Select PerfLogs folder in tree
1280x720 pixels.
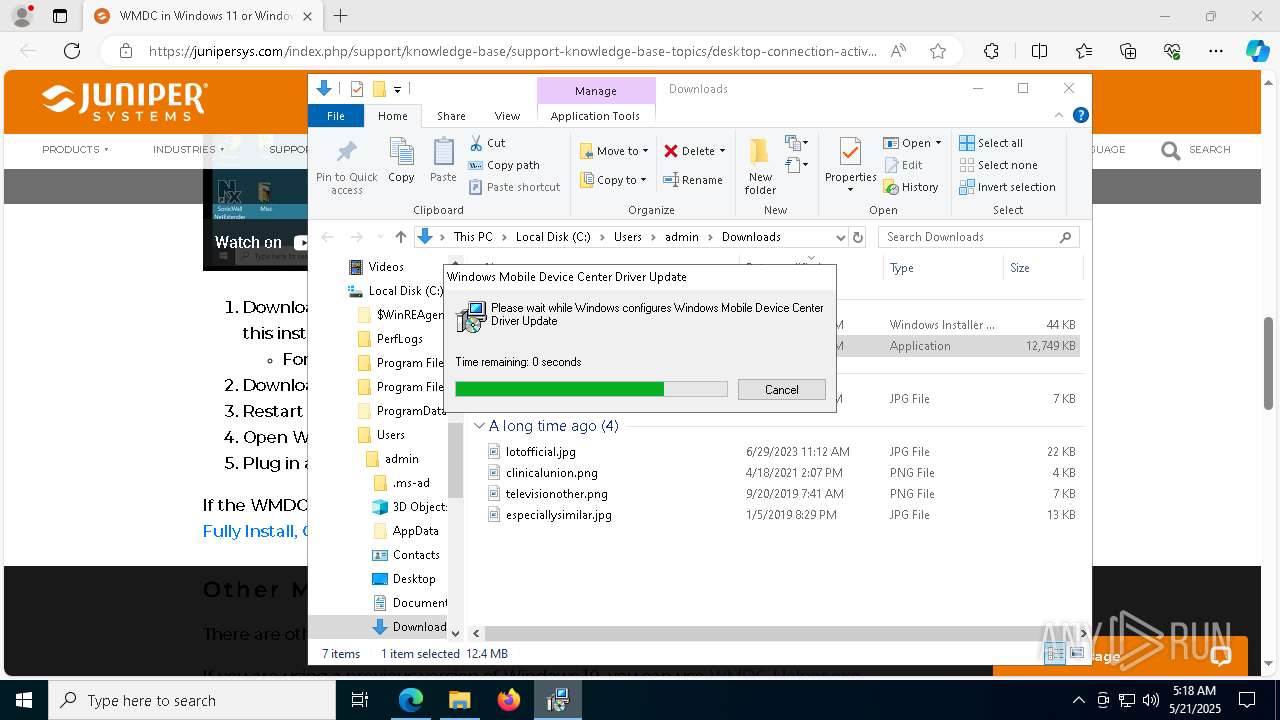tap(399, 339)
